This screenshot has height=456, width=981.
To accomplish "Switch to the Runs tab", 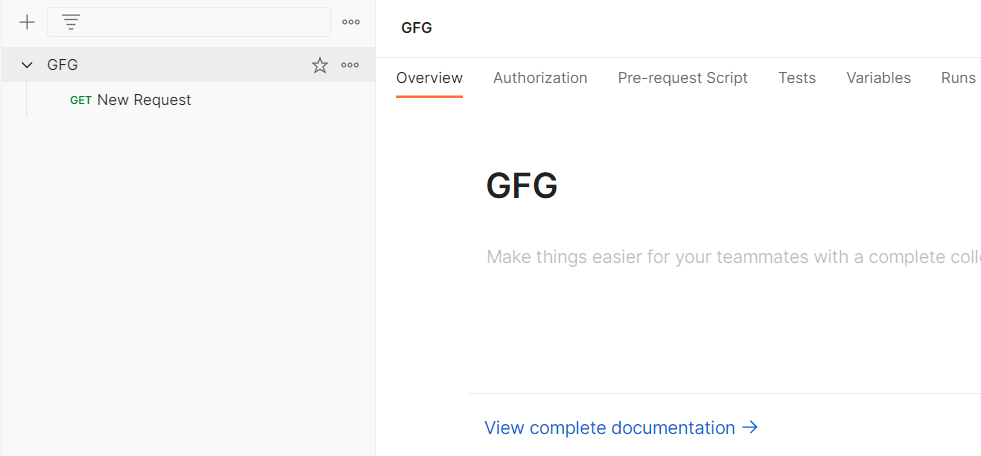I will (958, 78).
